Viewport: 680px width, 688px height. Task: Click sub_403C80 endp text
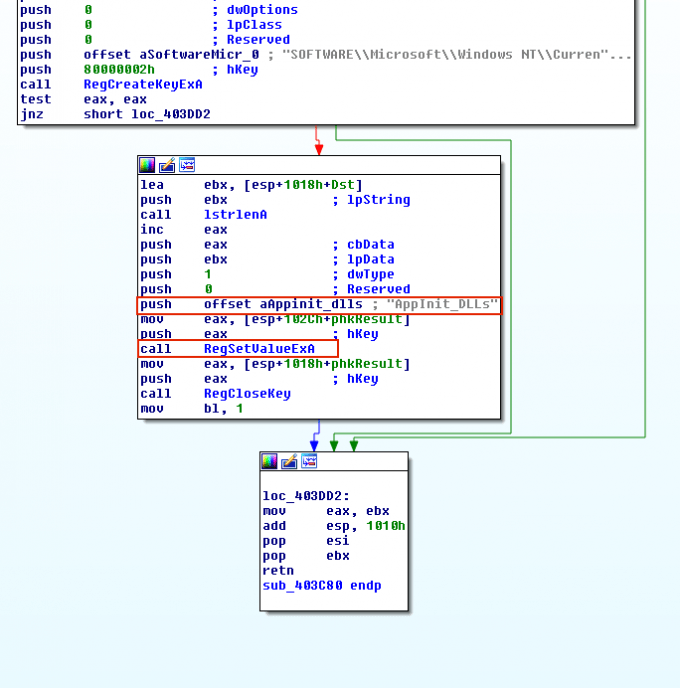tap(322, 585)
